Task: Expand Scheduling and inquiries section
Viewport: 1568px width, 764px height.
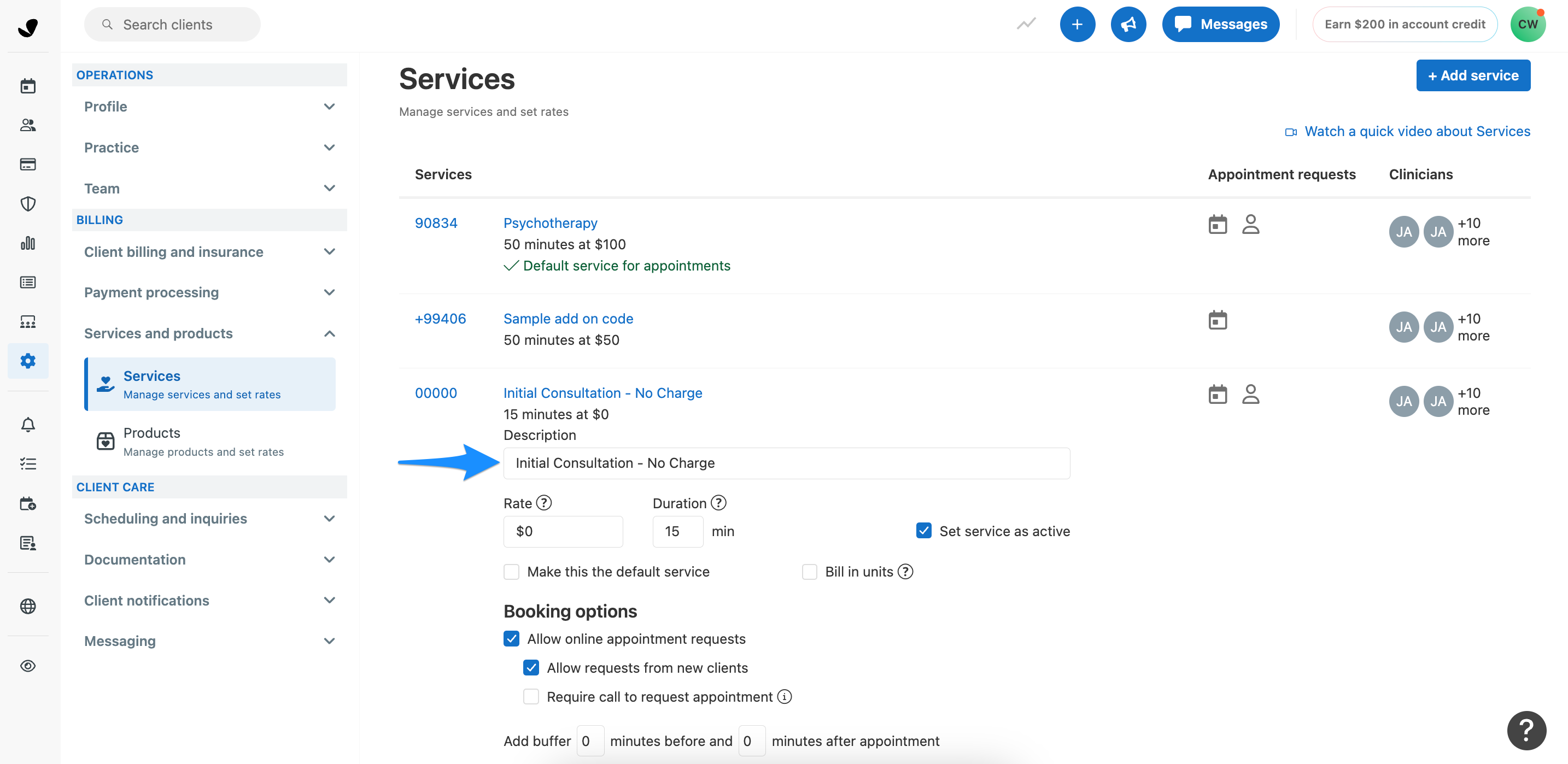Action: [209, 519]
